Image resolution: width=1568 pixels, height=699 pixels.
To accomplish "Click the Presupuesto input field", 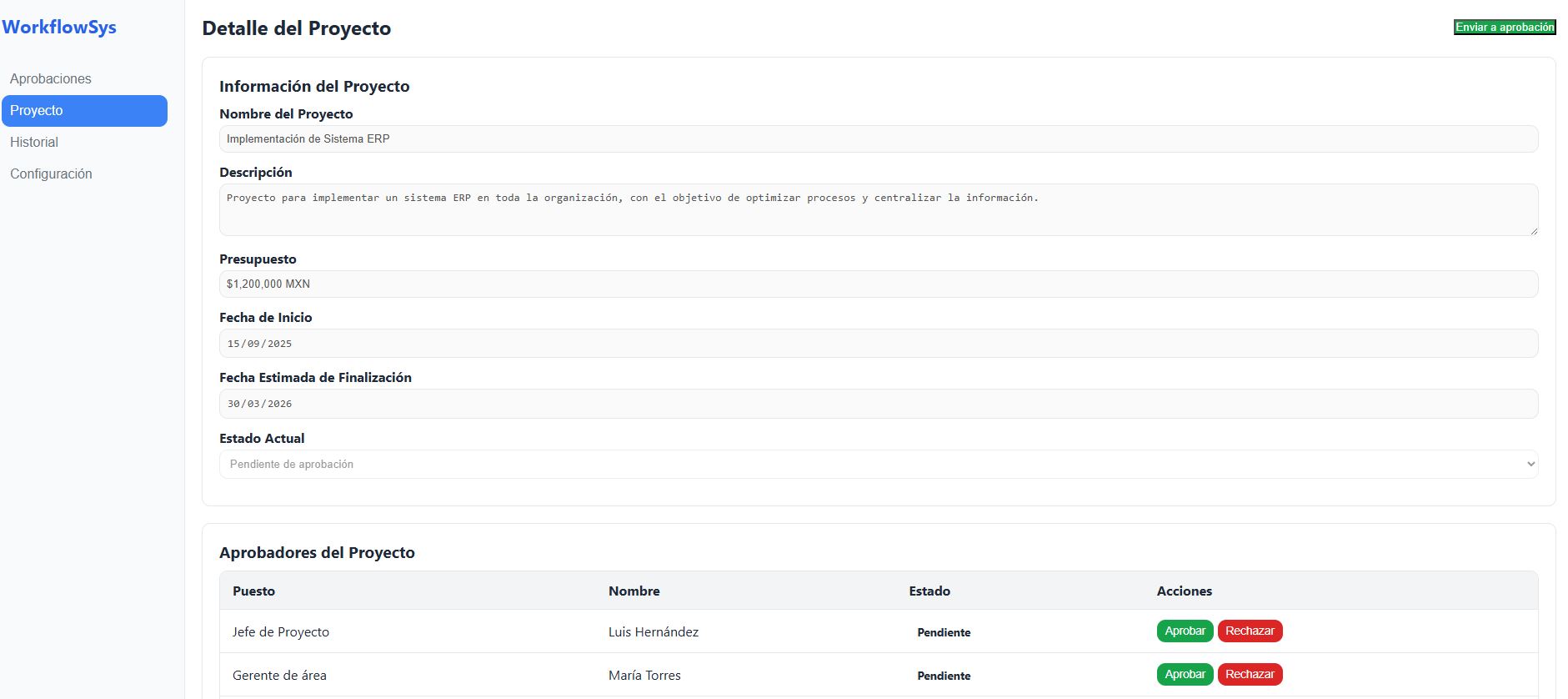I will click(x=878, y=284).
